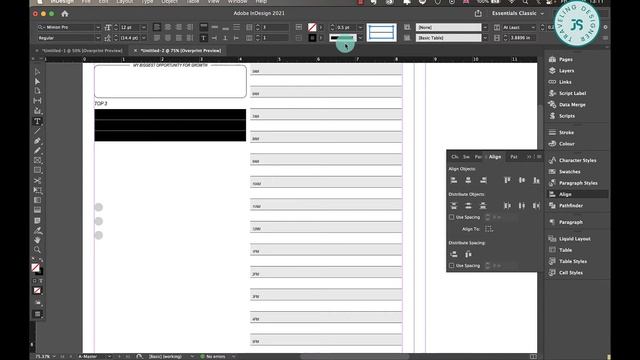Select the Type tool in the toolbar
Viewport: 640px width, 360px height.
37,121
